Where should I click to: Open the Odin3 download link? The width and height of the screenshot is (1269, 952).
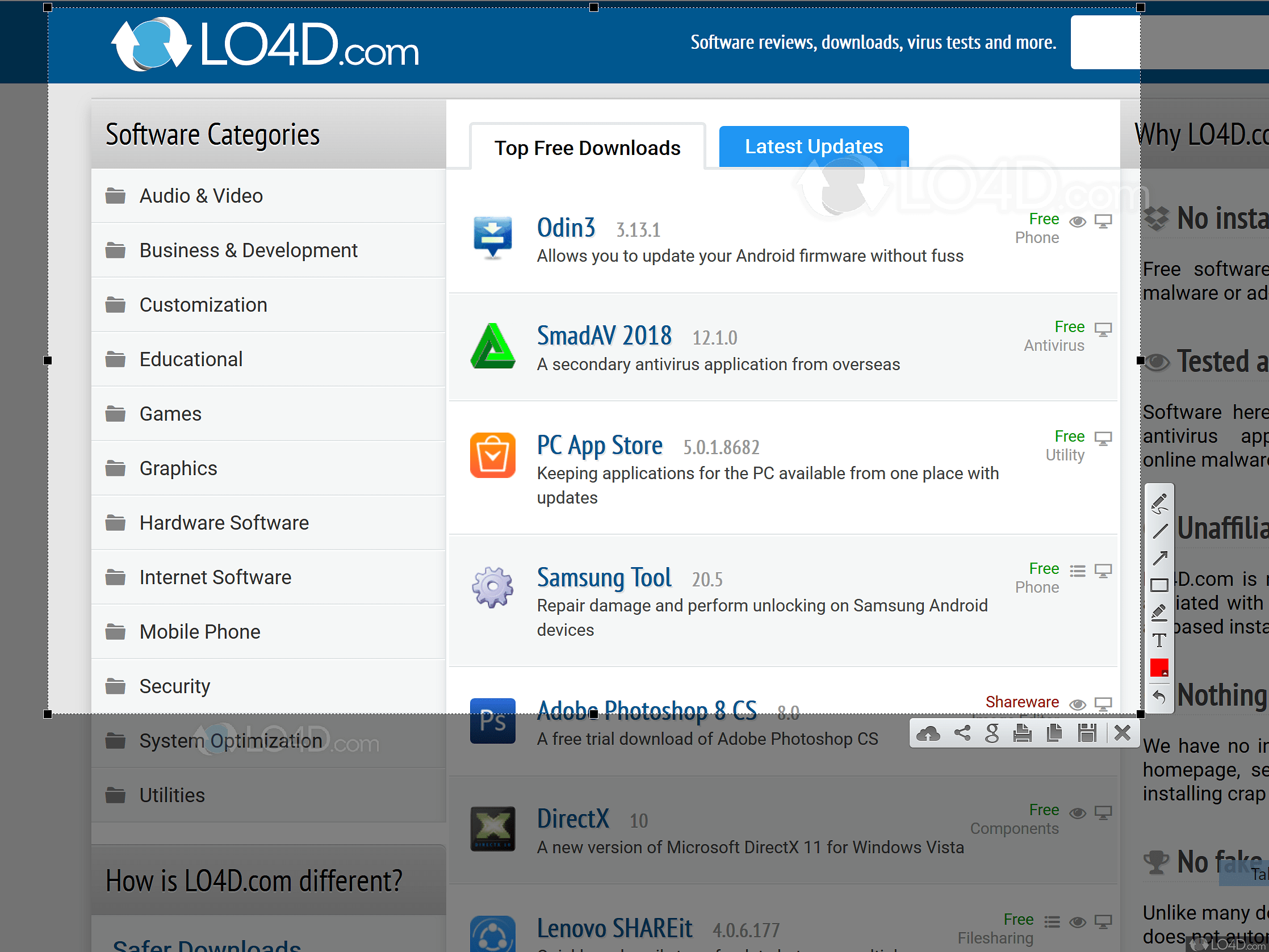pyautogui.click(x=566, y=228)
